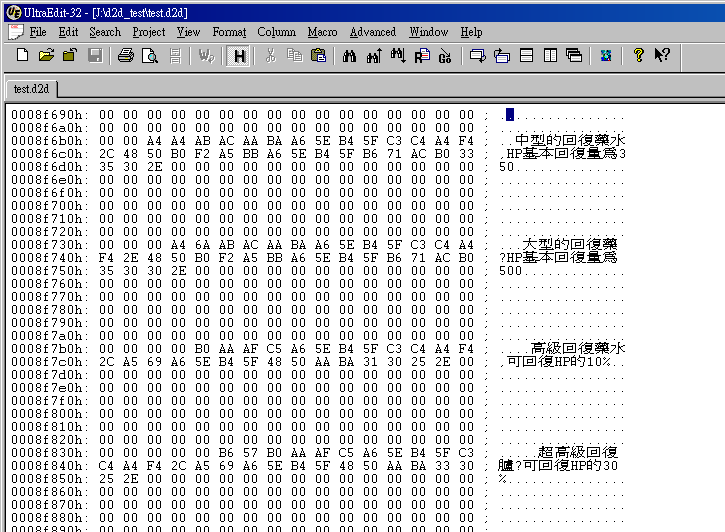Click the Goto line icon
This screenshot has height=532, width=725.
(x=445, y=55)
